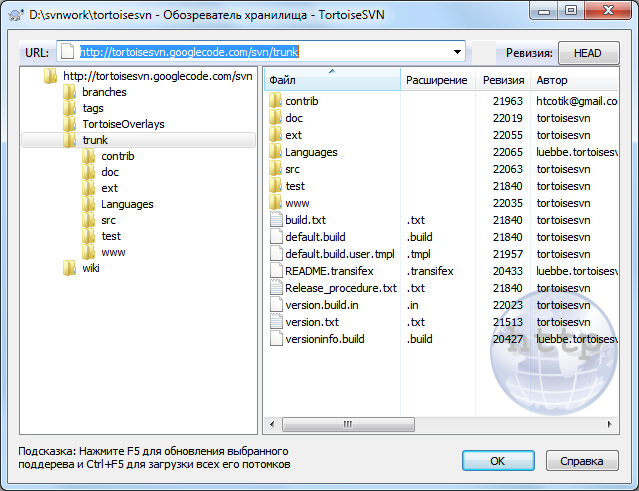The height and width of the screenshot is (491, 639).
Task: Select test under trunk in tree
Action: pyautogui.click(x=111, y=236)
